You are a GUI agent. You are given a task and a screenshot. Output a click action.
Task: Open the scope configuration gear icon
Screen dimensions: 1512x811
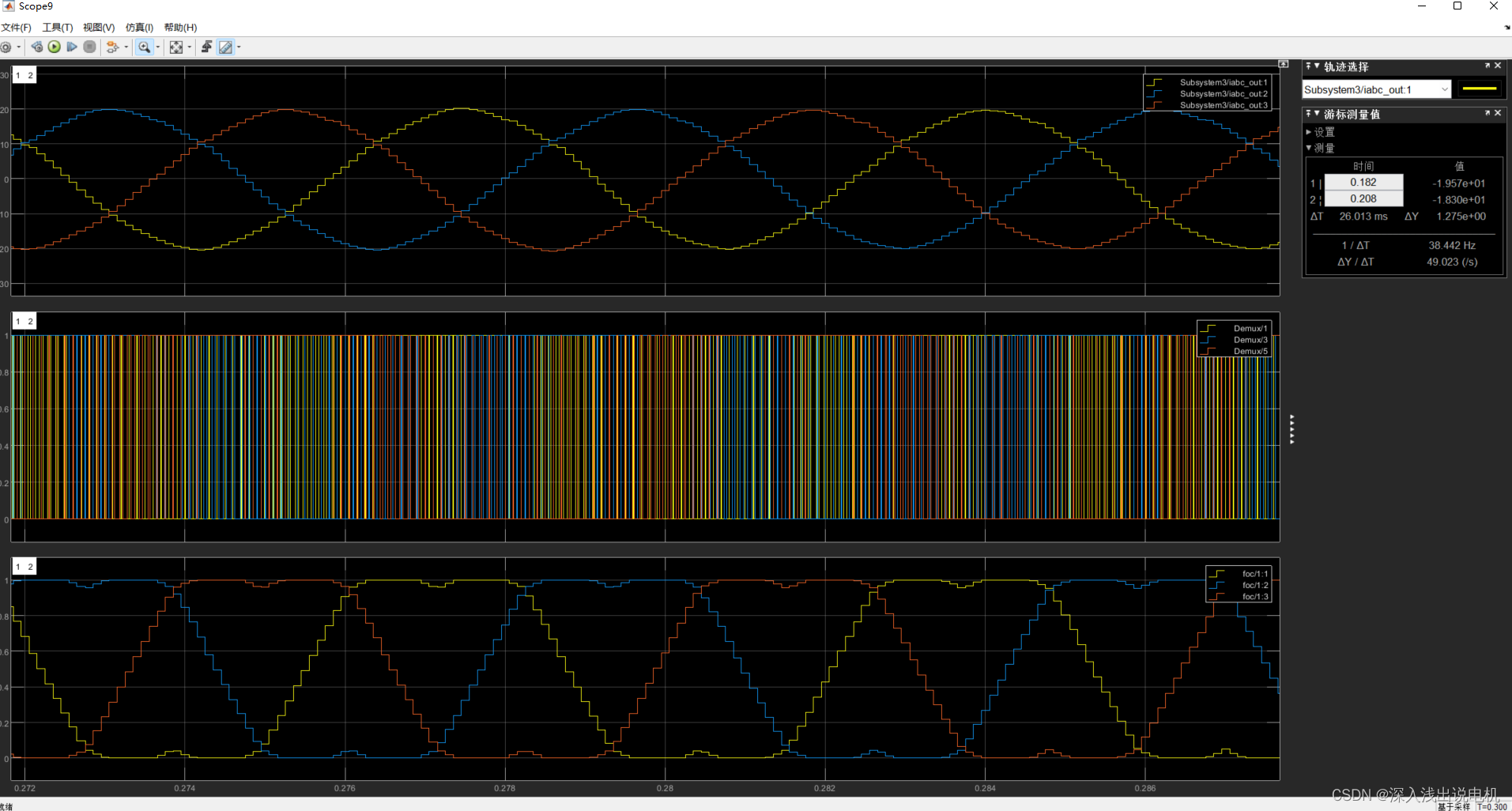click(x=6, y=47)
